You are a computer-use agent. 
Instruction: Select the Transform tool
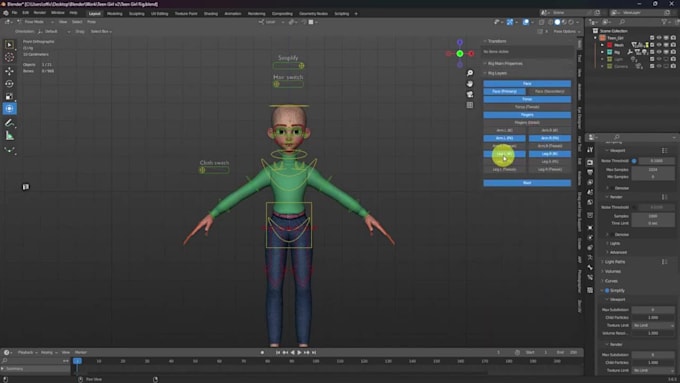tap(10, 109)
